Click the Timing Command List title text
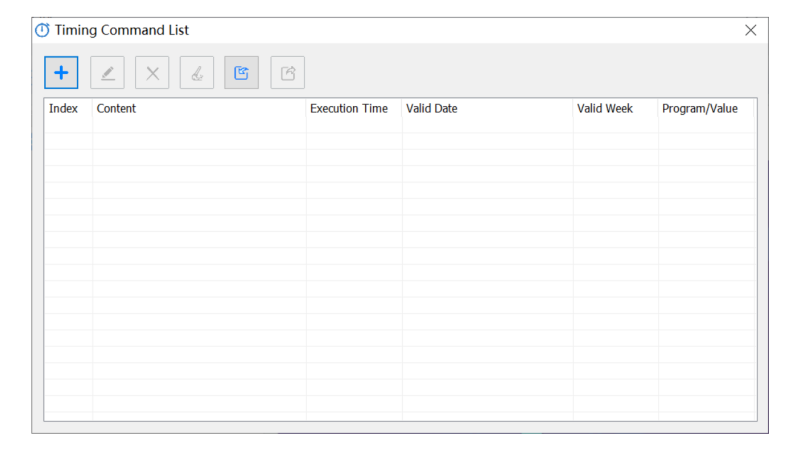Viewport: 800px width, 450px height. point(121,30)
